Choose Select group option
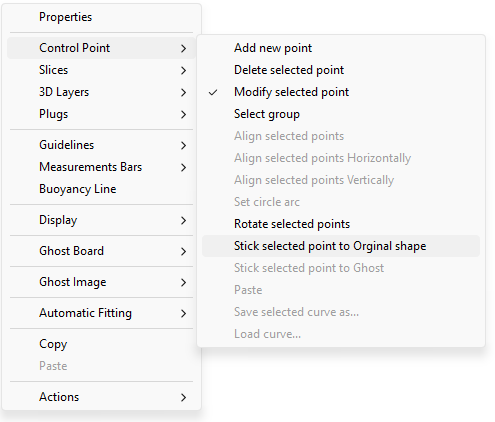The image size is (495, 422). pos(341,114)
